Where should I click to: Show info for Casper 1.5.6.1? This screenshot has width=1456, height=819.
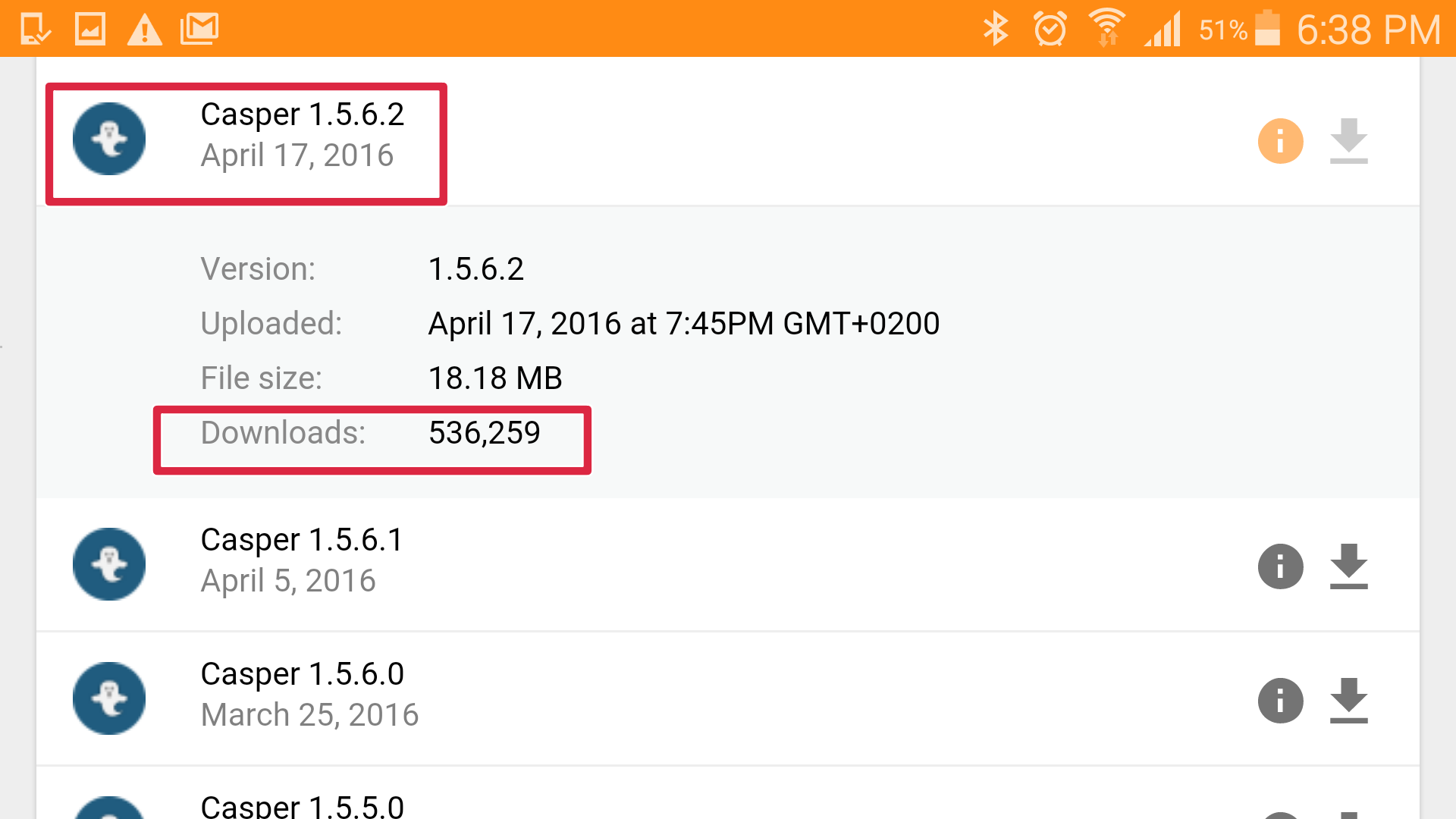1280,566
